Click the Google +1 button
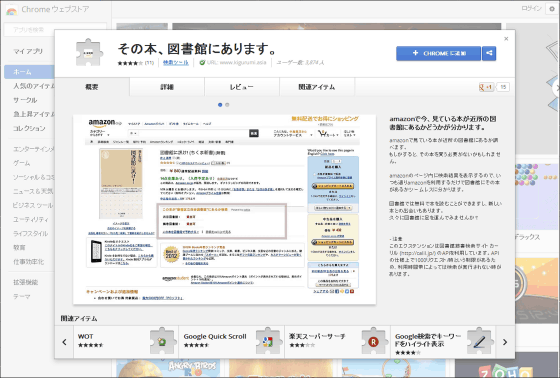 pyautogui.click(x=486, y=87)
